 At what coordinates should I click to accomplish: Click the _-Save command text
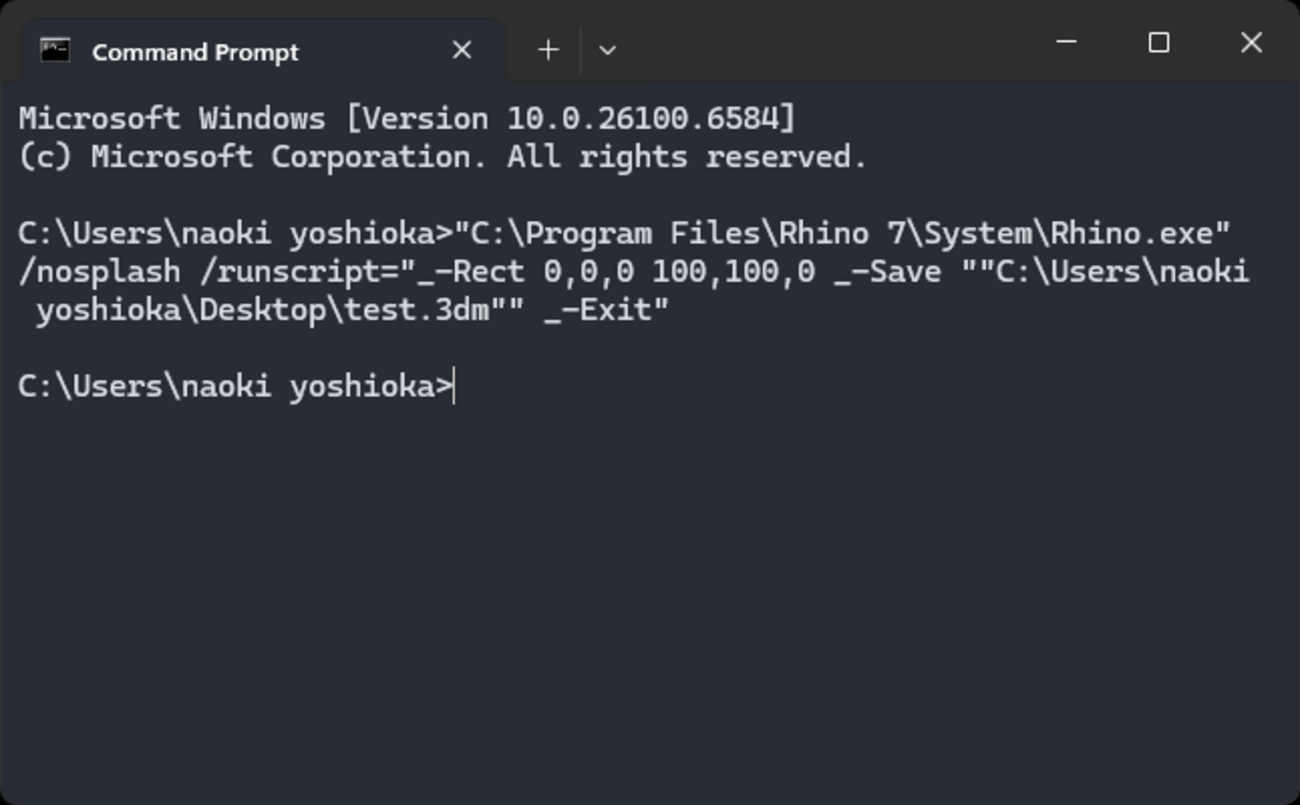[888, 272]
